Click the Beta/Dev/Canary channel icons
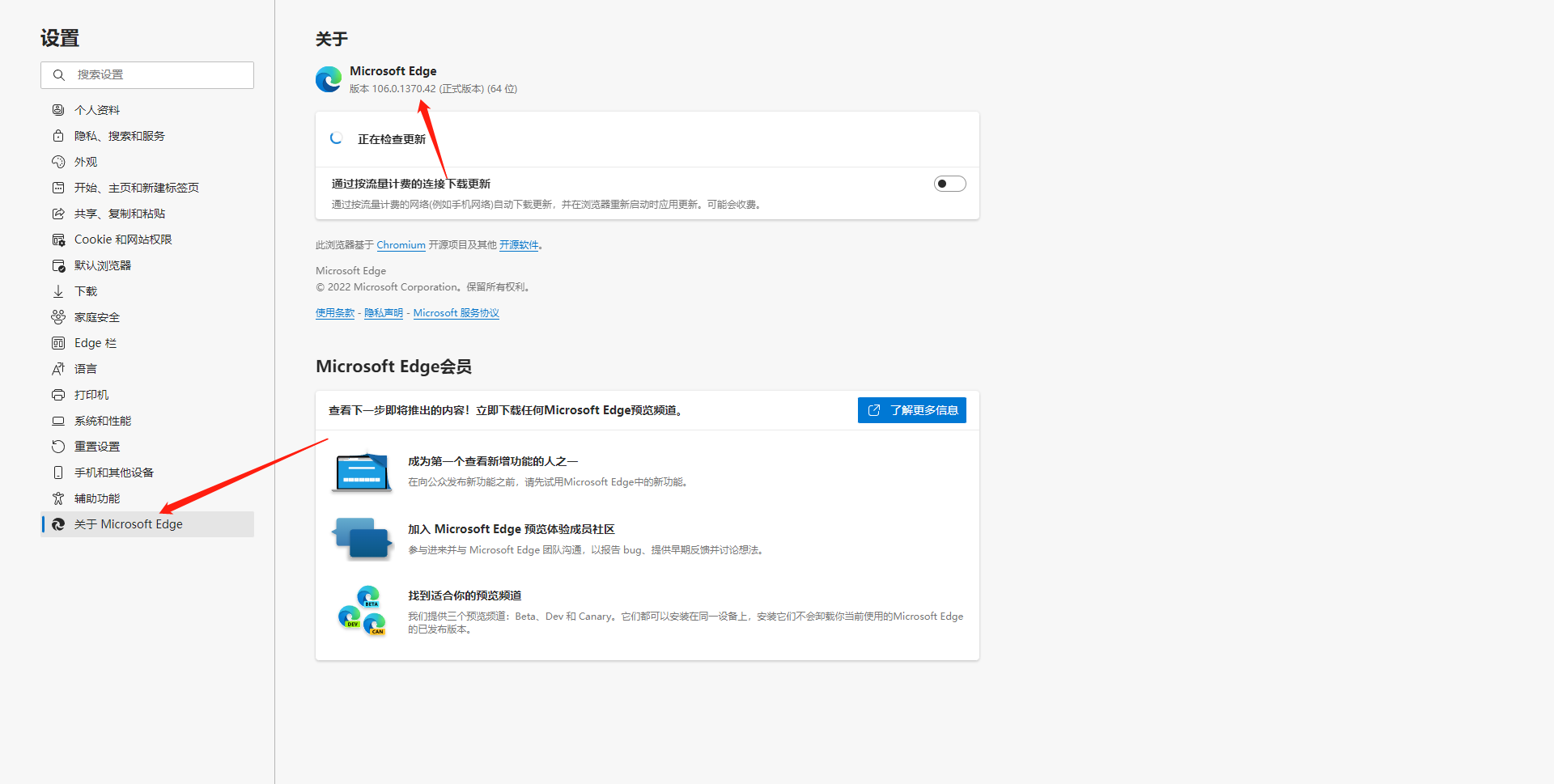The height and width of the screenshot is (784, 1554). 362,611
